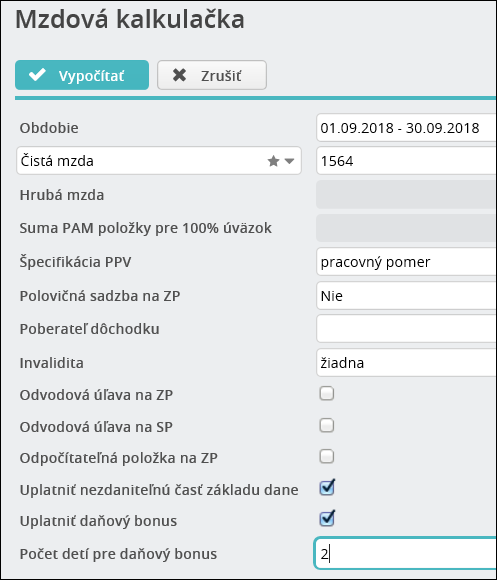Click the 1564 wage amount field
This screenshot has height=580, width=497.
[407, 161]
